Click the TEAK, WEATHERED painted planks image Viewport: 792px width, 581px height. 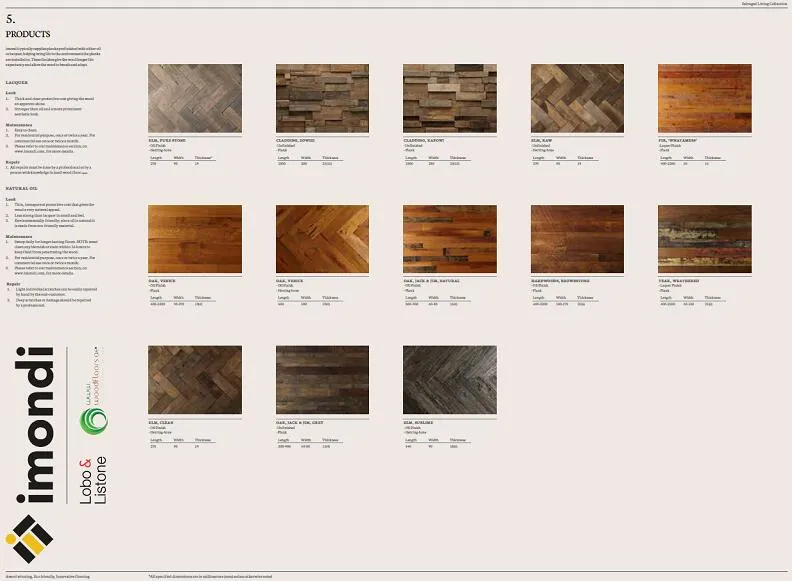click(x=705, y=239)
